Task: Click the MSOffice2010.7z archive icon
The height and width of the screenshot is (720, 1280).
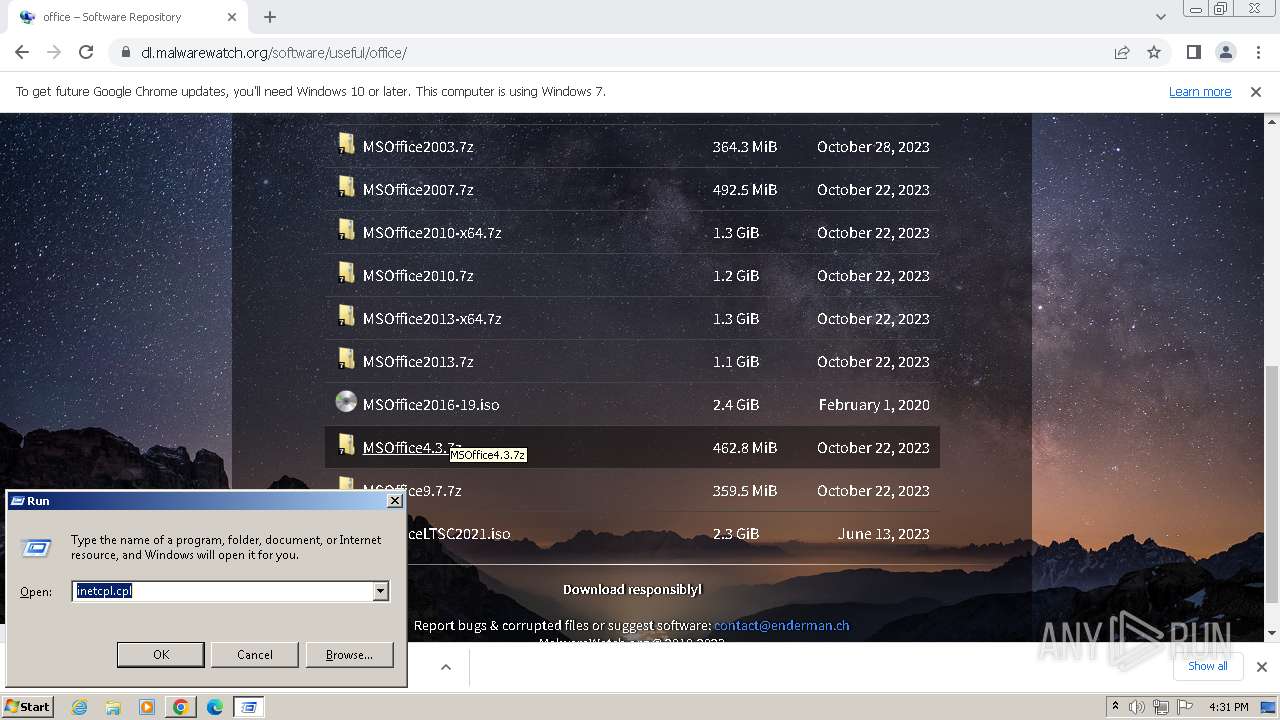Action: [x=346, y=272]
